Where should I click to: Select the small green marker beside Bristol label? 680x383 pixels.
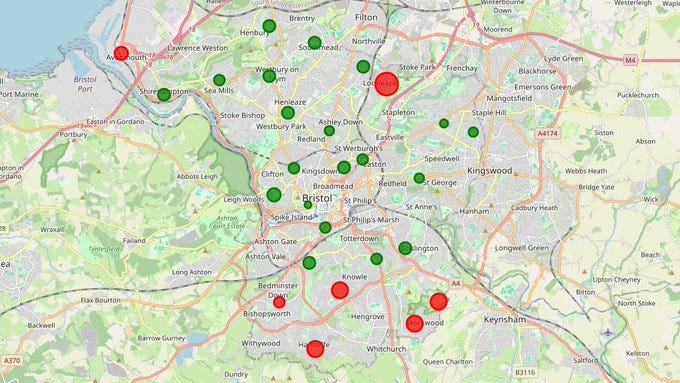click(308, 205)
